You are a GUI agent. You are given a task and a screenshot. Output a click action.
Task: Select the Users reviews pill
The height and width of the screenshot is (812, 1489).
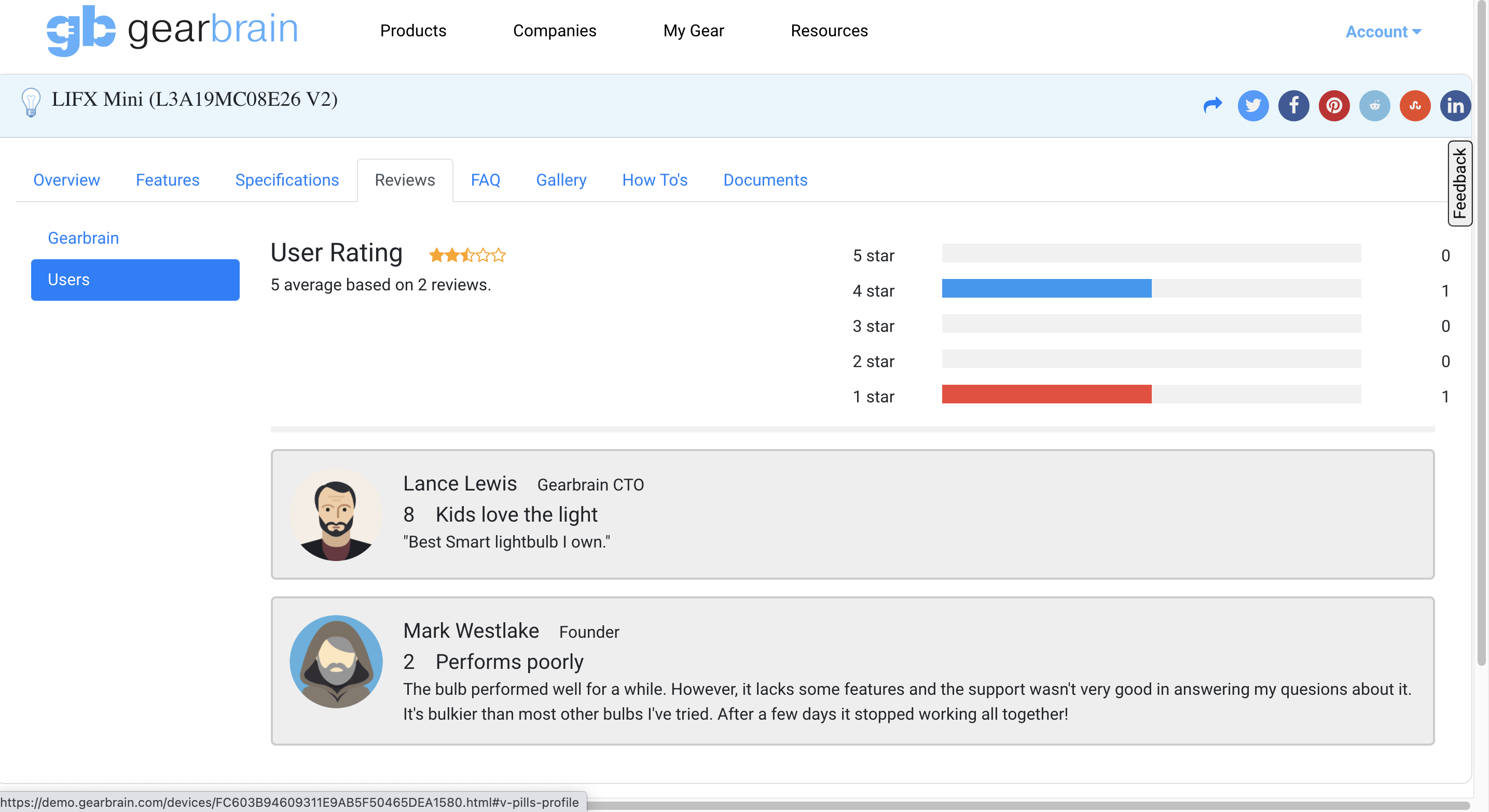coord(135,279)
